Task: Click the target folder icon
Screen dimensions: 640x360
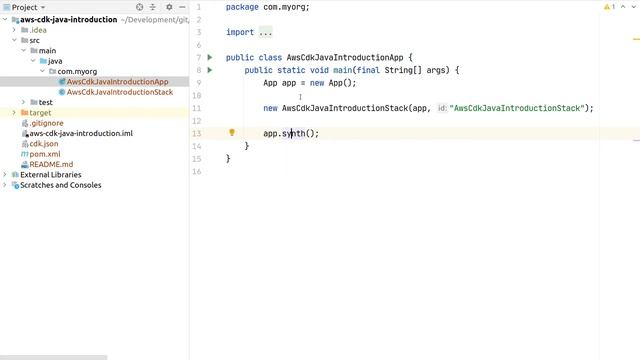Action: pos(24,112)
